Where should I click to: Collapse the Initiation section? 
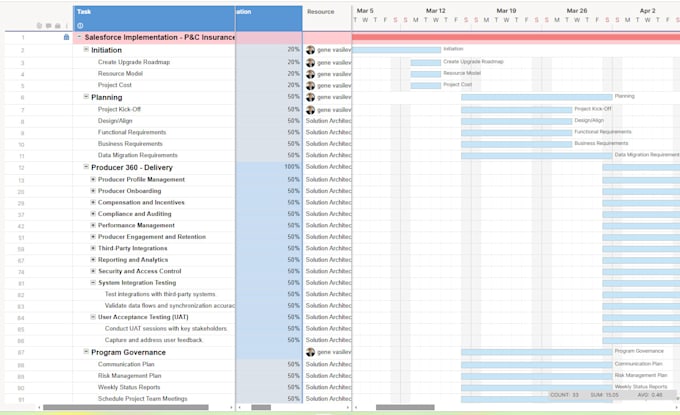(86, 49)
